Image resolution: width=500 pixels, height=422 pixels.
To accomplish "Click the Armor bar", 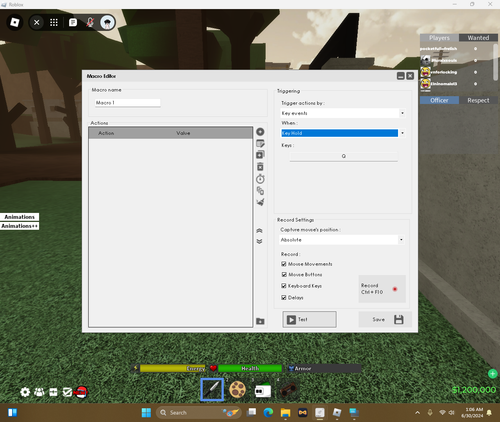I will coord(324,368).
